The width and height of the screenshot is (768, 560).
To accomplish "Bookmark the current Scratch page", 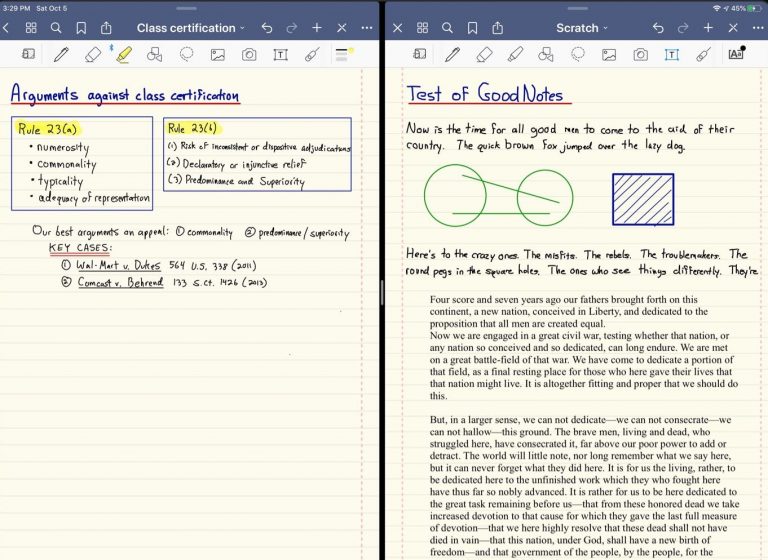I will [473, 28].
